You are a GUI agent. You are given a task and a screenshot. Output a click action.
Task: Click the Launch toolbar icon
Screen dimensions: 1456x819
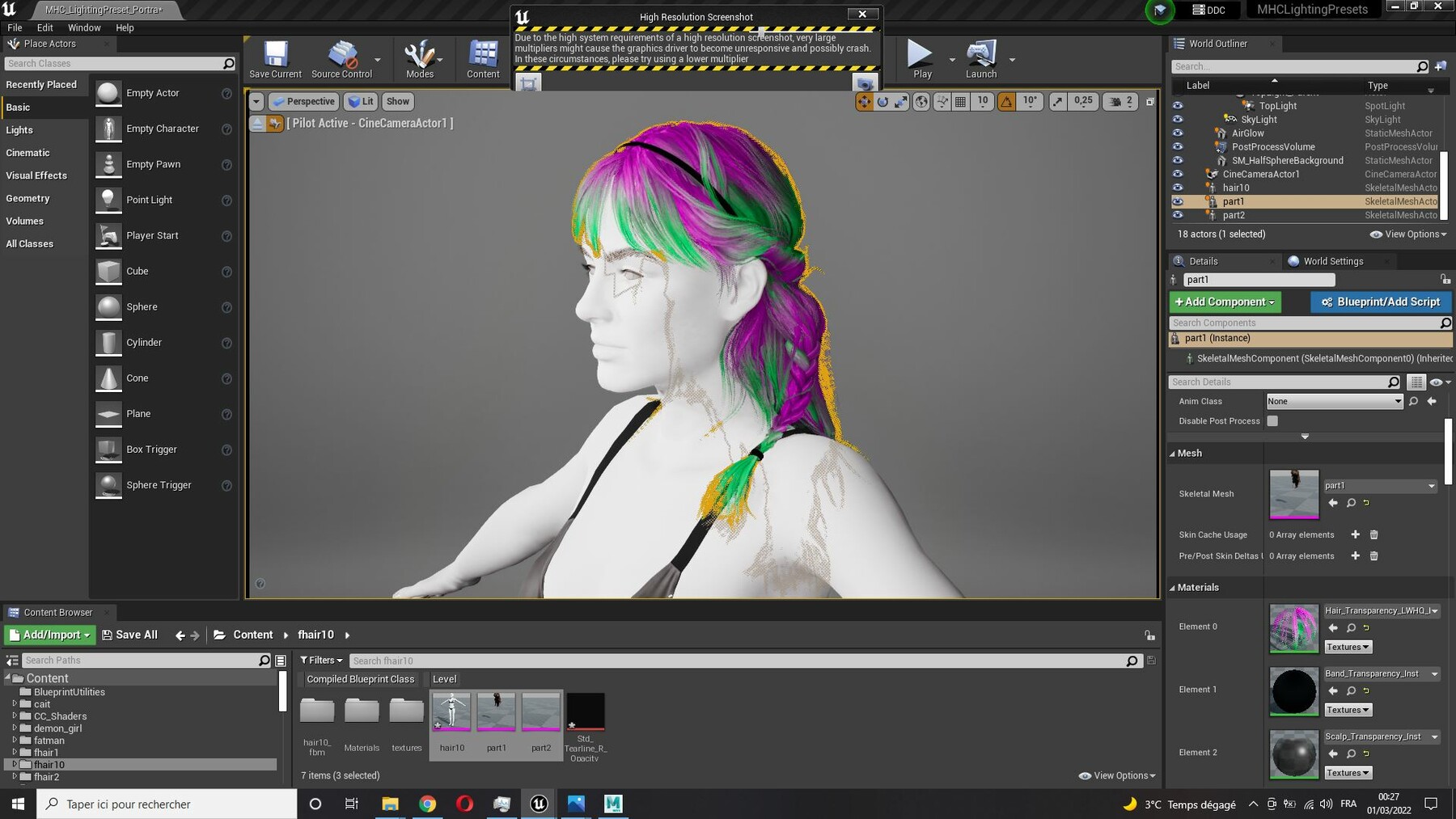point(981,59)
